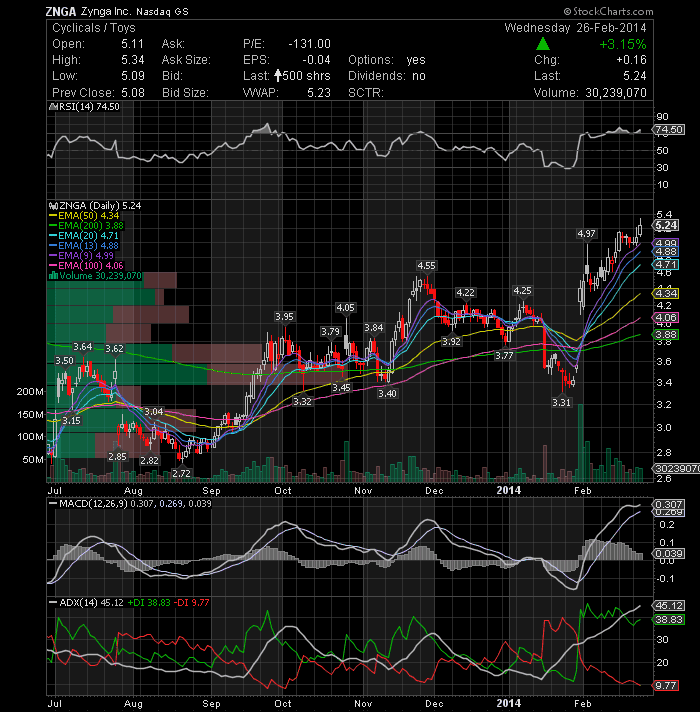This screenshot has height=712, width=700.
Task: Click the 30239070 volume axis tag
Action: point(676,468)
